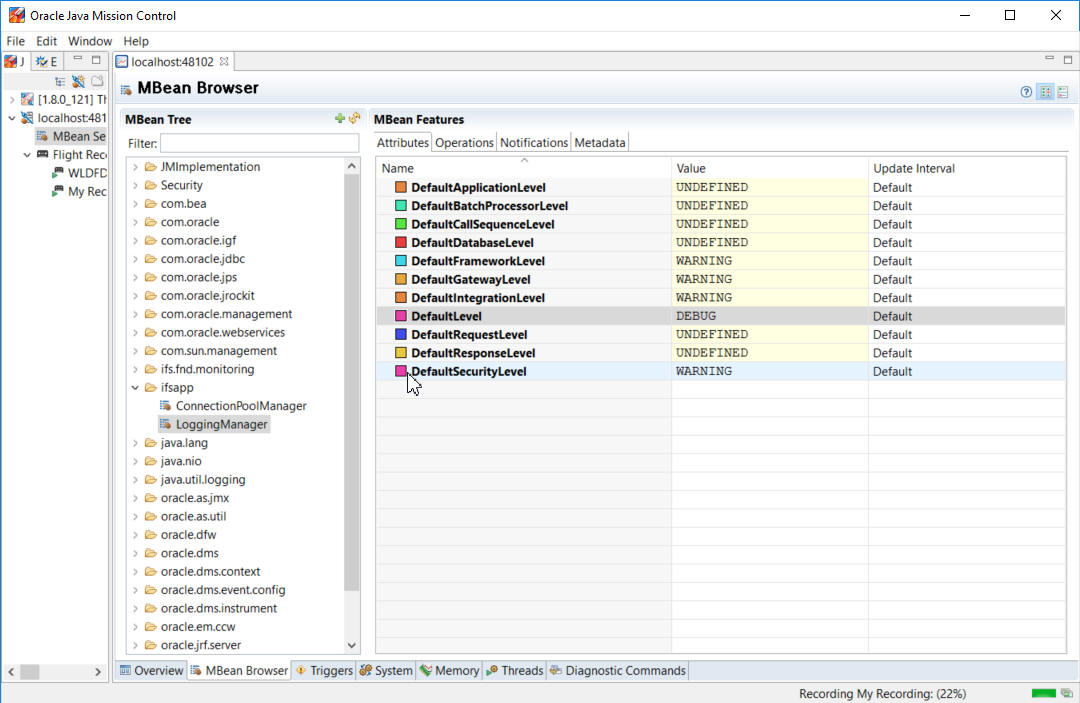Open the Edit menu
The height and width of the screenshot is (703, 1080).
[47, 41]
